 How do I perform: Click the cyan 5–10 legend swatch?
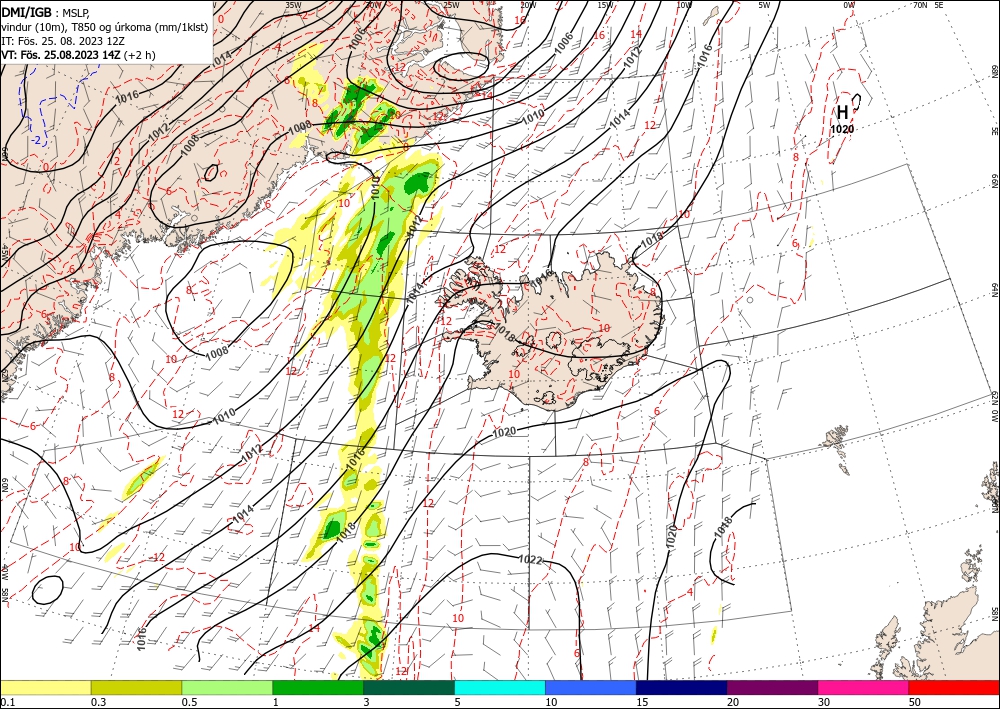coord(500,687)
